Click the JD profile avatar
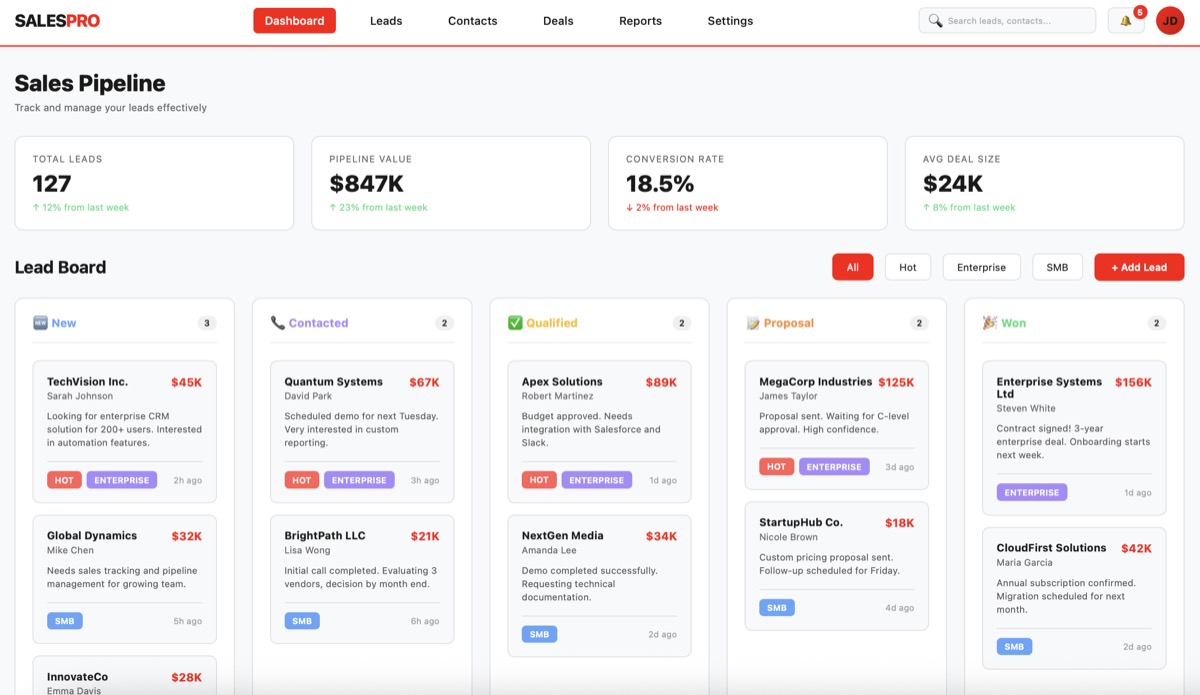The height and width of the screenshot is (695, 1200). [x=1170, y=20]
